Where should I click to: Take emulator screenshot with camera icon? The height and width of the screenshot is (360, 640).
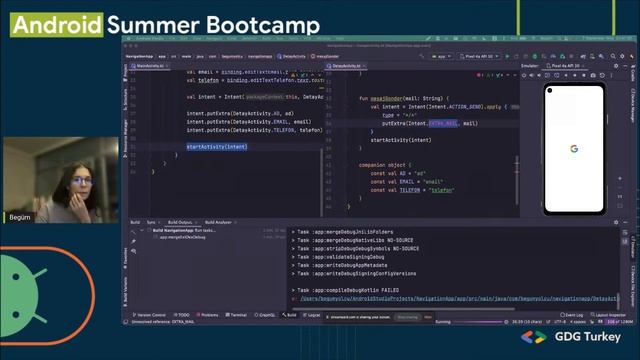(593, 76)
